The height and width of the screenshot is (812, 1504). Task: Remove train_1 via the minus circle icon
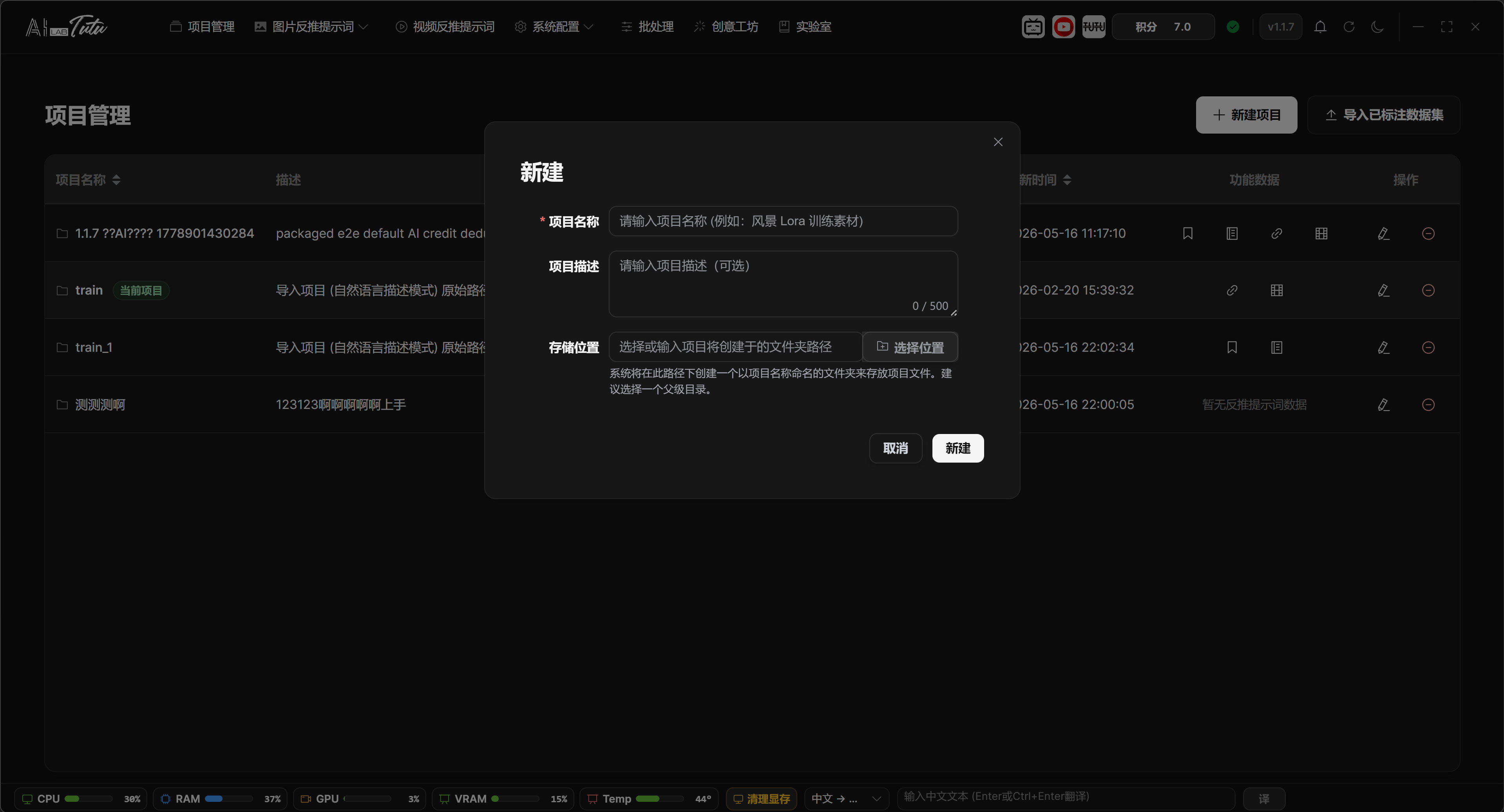tap(1428, 347)
